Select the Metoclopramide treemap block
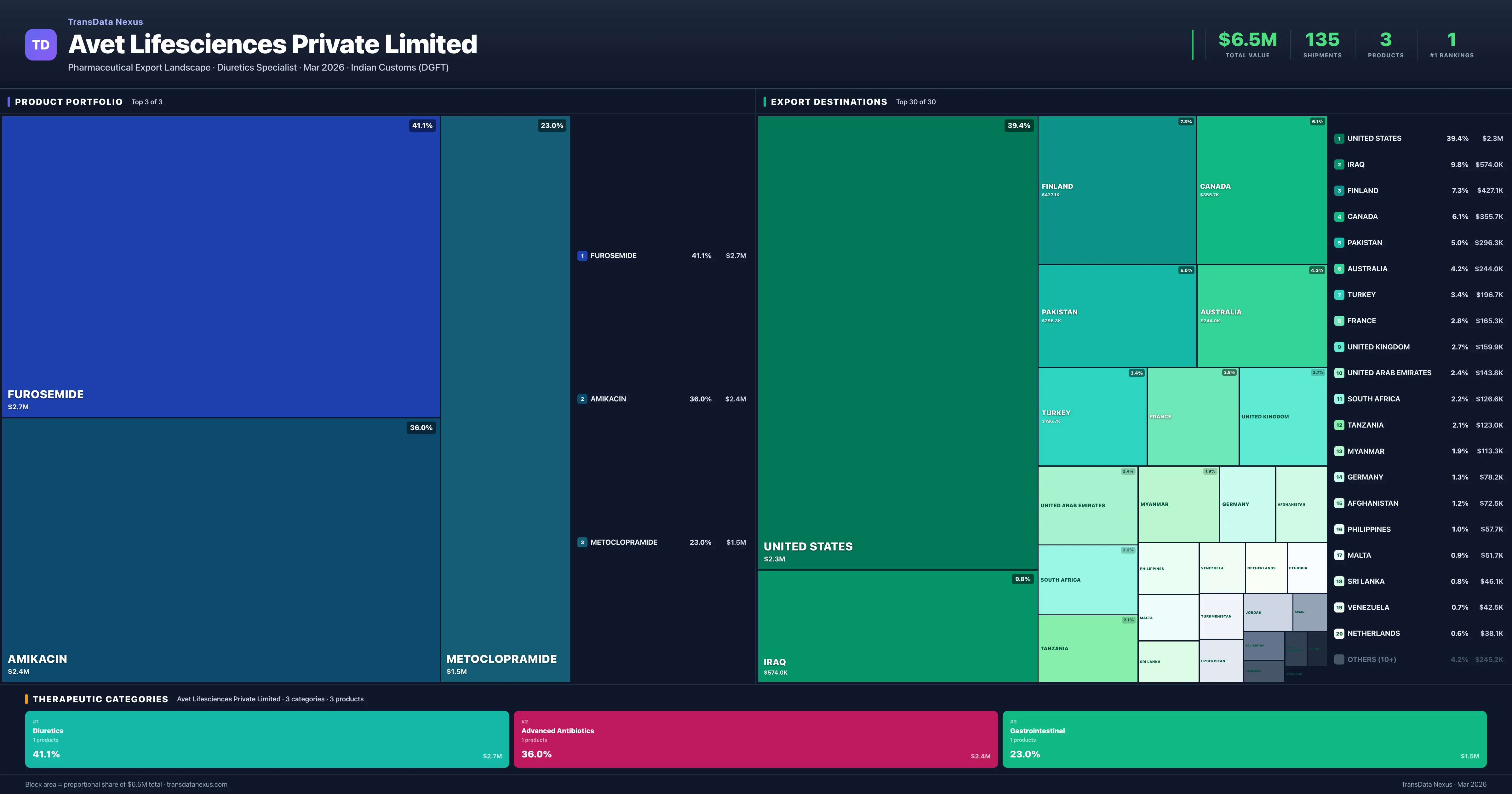Viewport: 1512px width, 794px height. [505, 399]
